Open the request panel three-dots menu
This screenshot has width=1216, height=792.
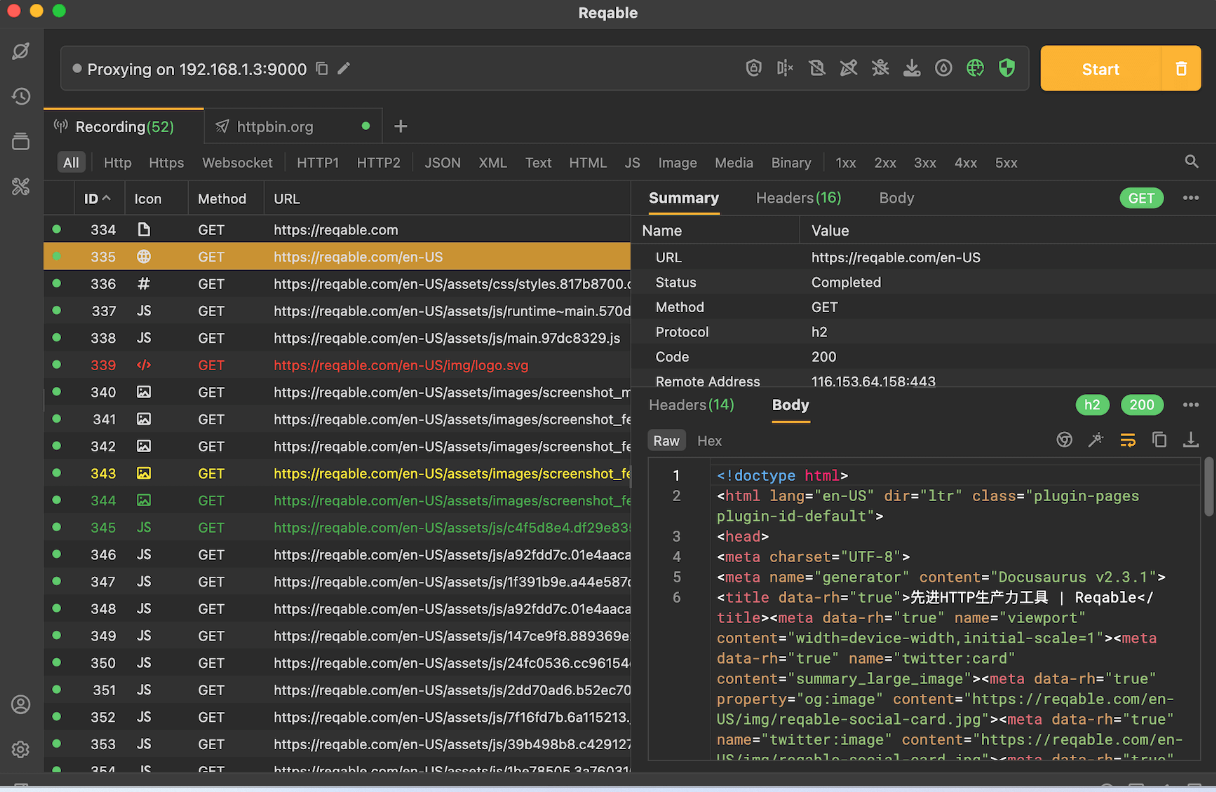[x=1190, y=198]
